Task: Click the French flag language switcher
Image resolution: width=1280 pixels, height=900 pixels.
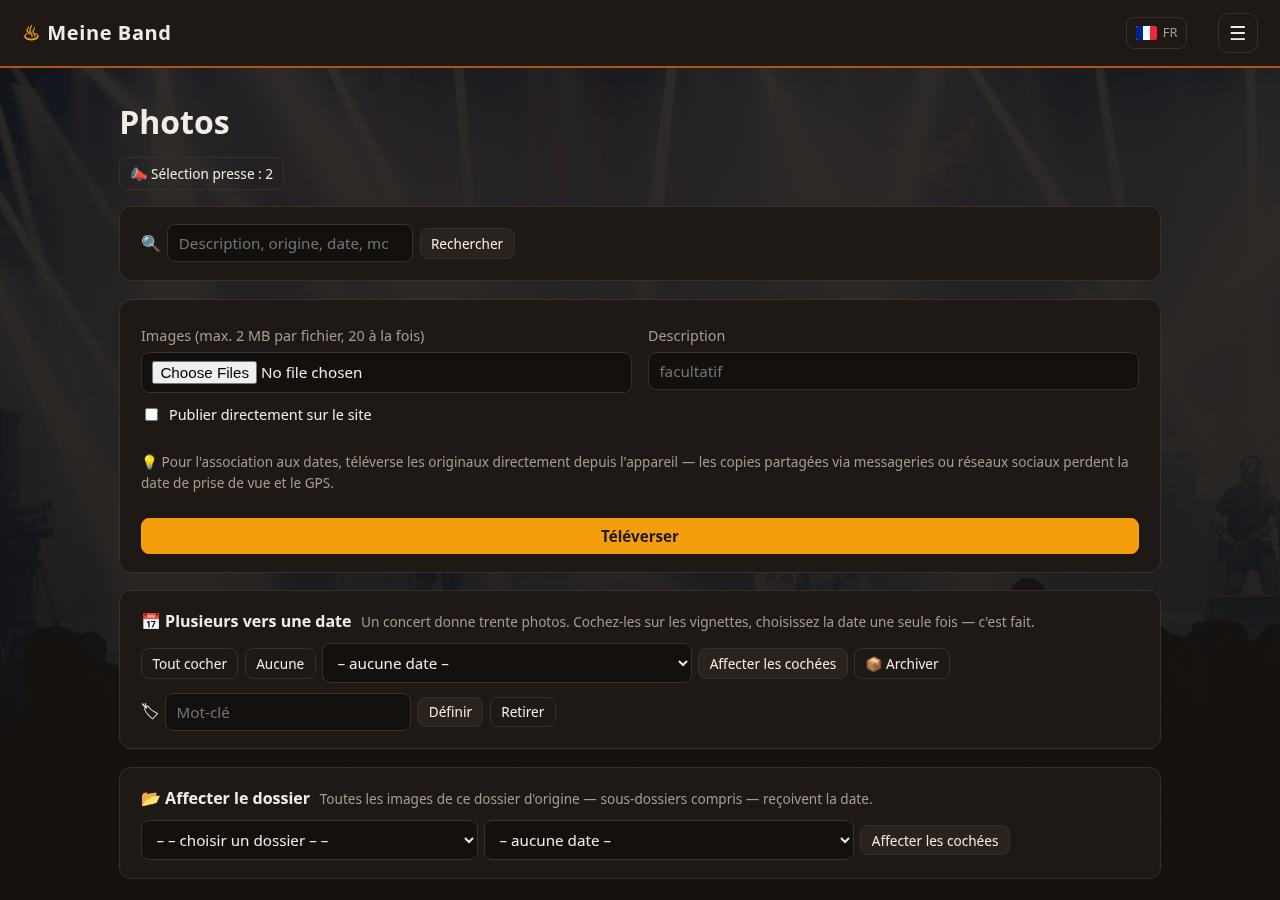Action: (1156, 33)
